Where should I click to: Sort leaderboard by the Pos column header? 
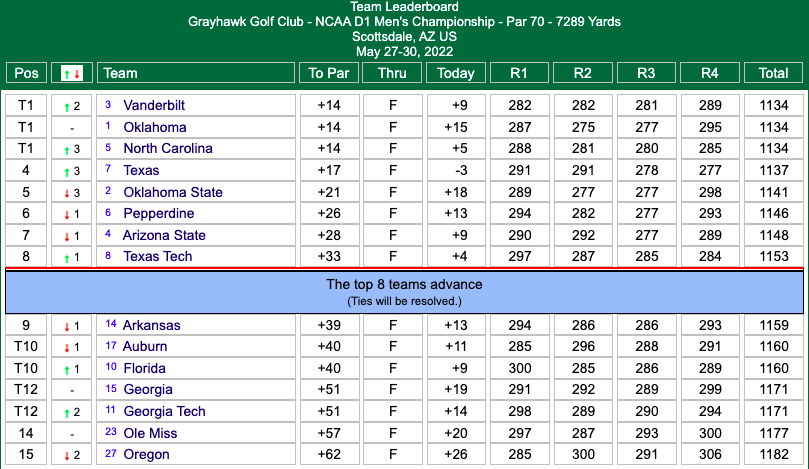25,73
